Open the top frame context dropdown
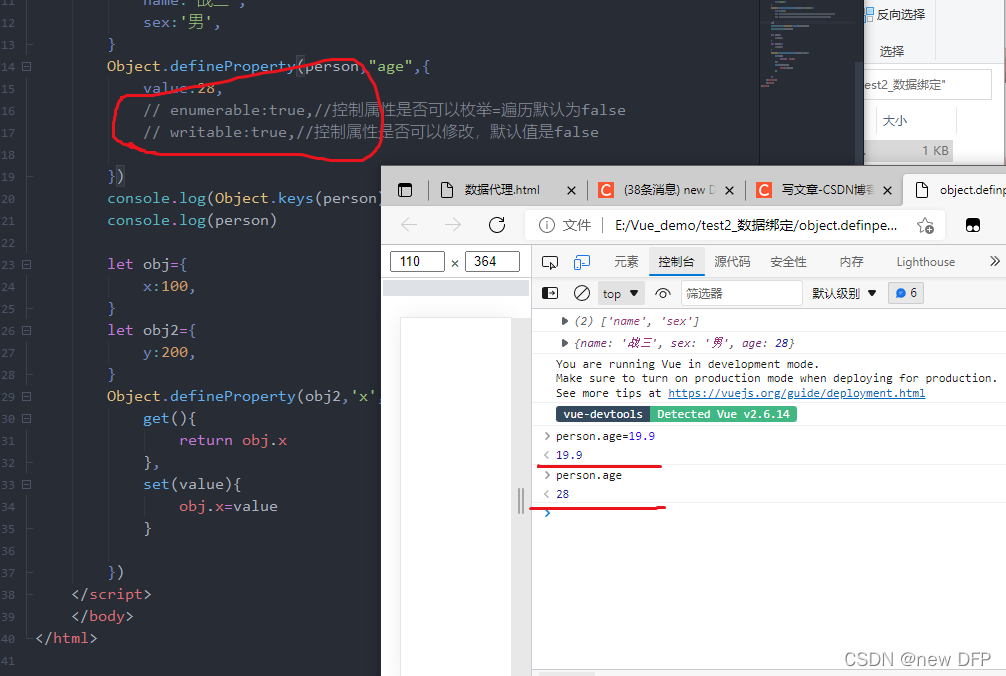The height and width of the screenshot is (676, 1006). (x=620, y=292)
